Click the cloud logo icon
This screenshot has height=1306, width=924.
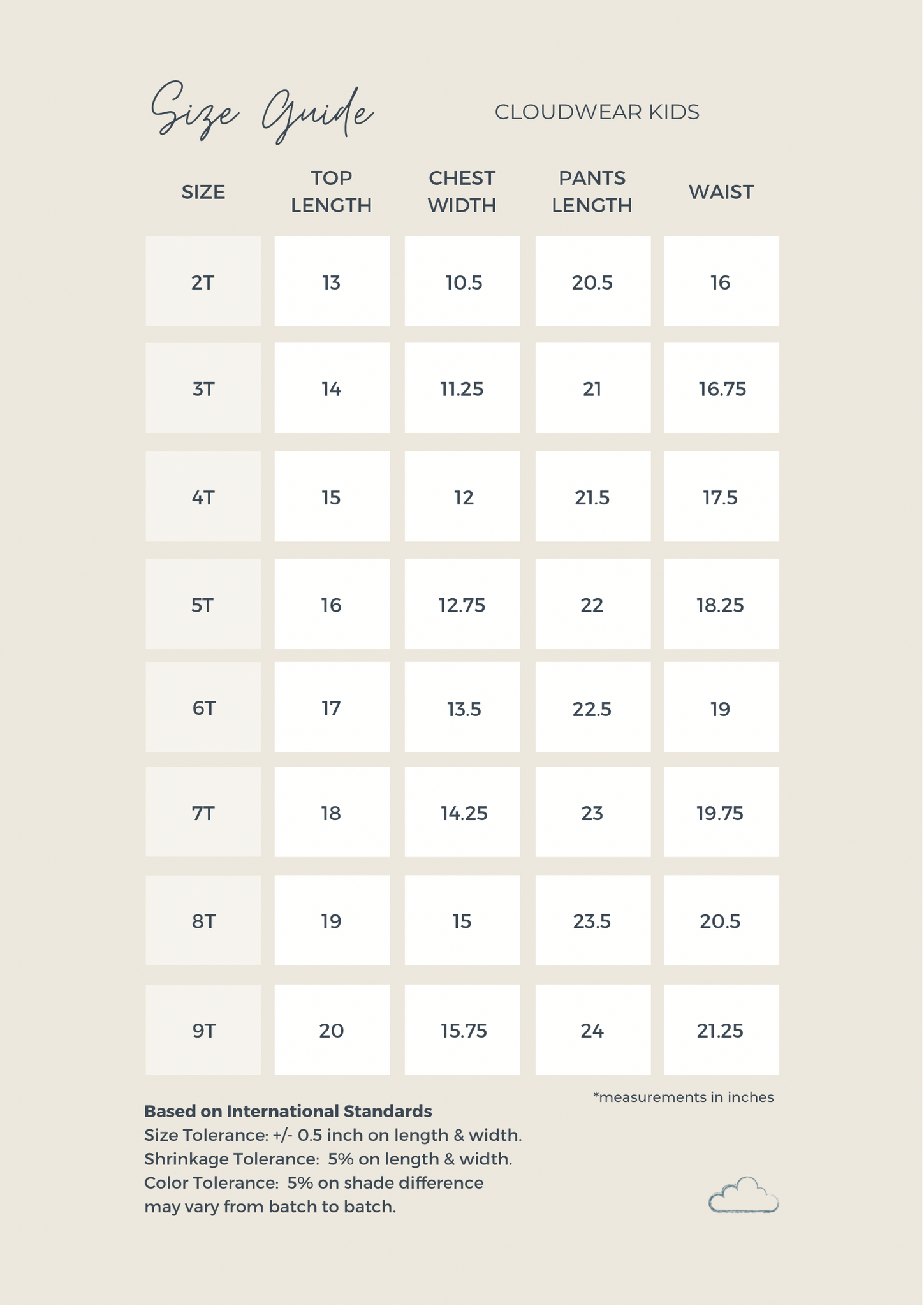click(744, 1196)
